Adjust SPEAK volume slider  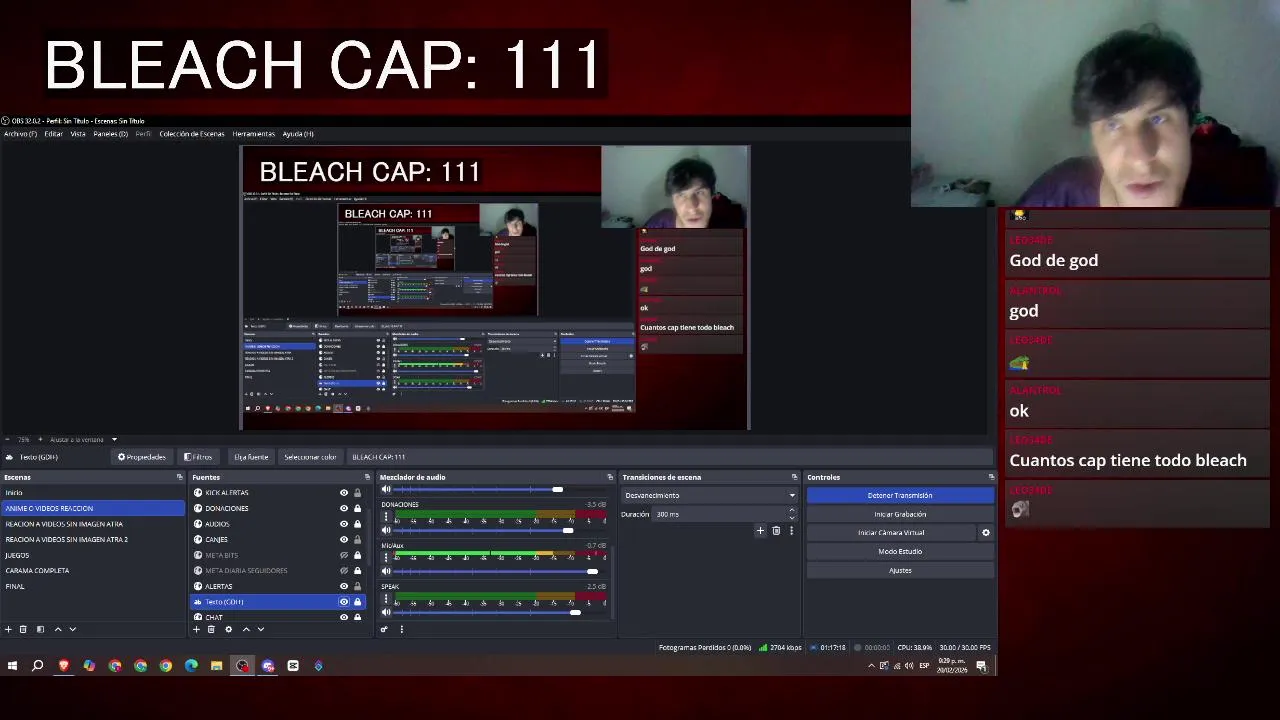[575, 612]
